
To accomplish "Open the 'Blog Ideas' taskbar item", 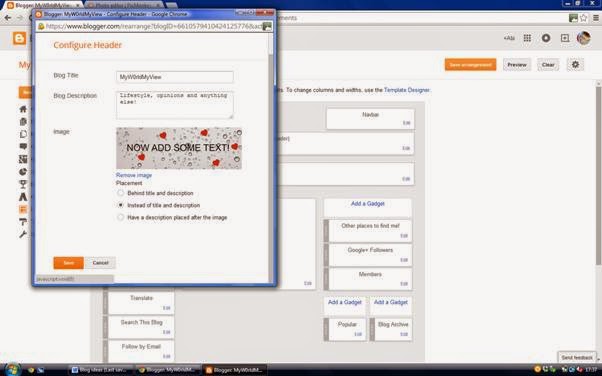I will (x=101, y=370).
